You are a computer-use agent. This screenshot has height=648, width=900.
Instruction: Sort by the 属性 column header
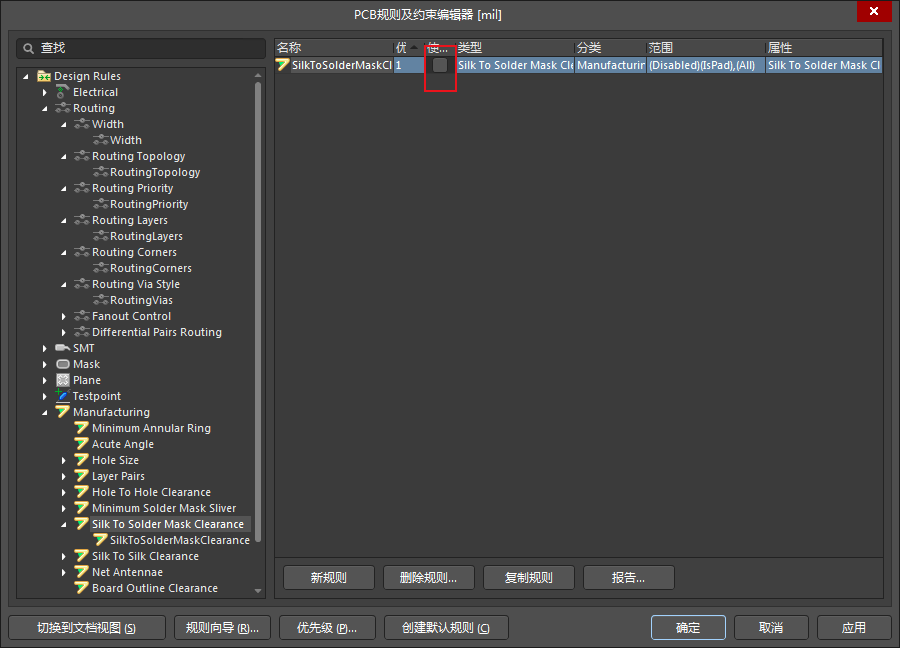(x=824, y=48)
